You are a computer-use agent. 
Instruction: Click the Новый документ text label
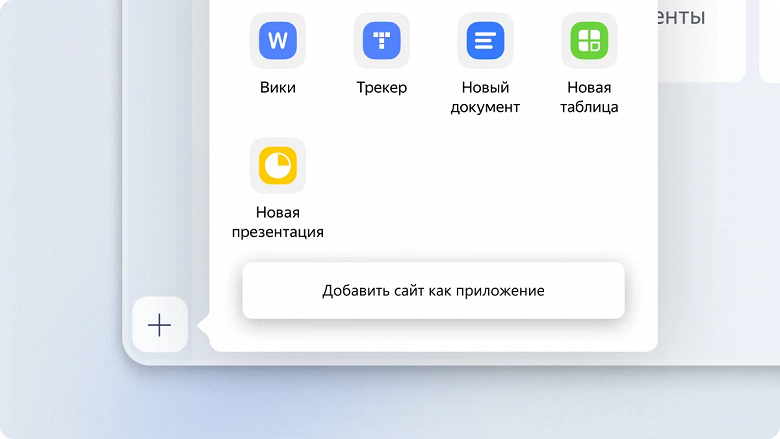pos(486,97)
